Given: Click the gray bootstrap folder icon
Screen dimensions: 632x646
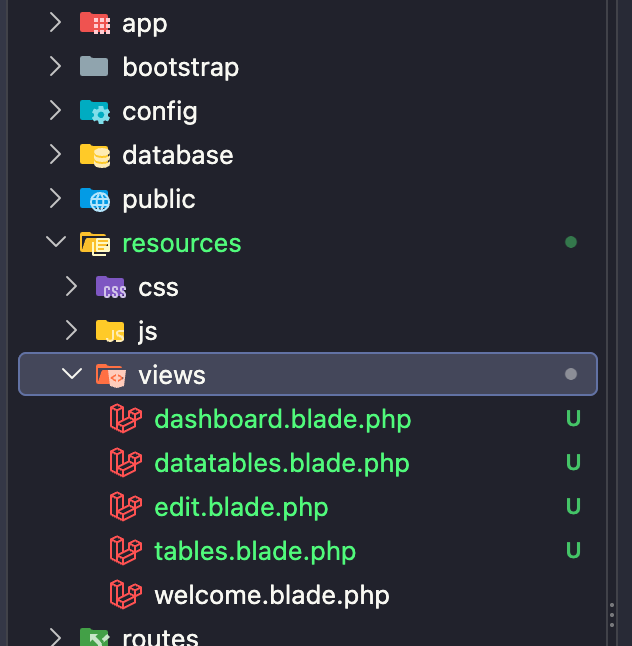Looking at the screenshot, I should click(x=94, y=66).
